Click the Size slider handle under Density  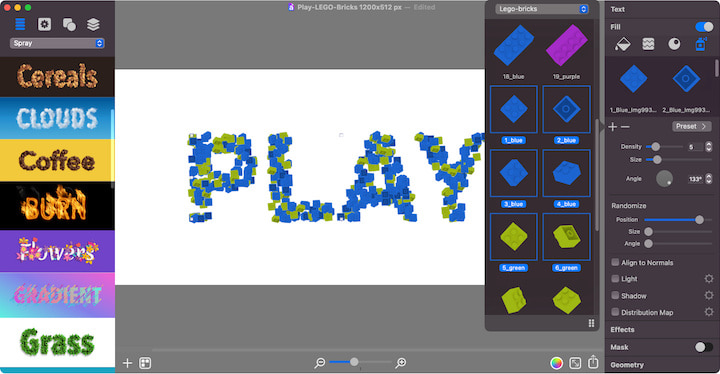pos(657,159)
